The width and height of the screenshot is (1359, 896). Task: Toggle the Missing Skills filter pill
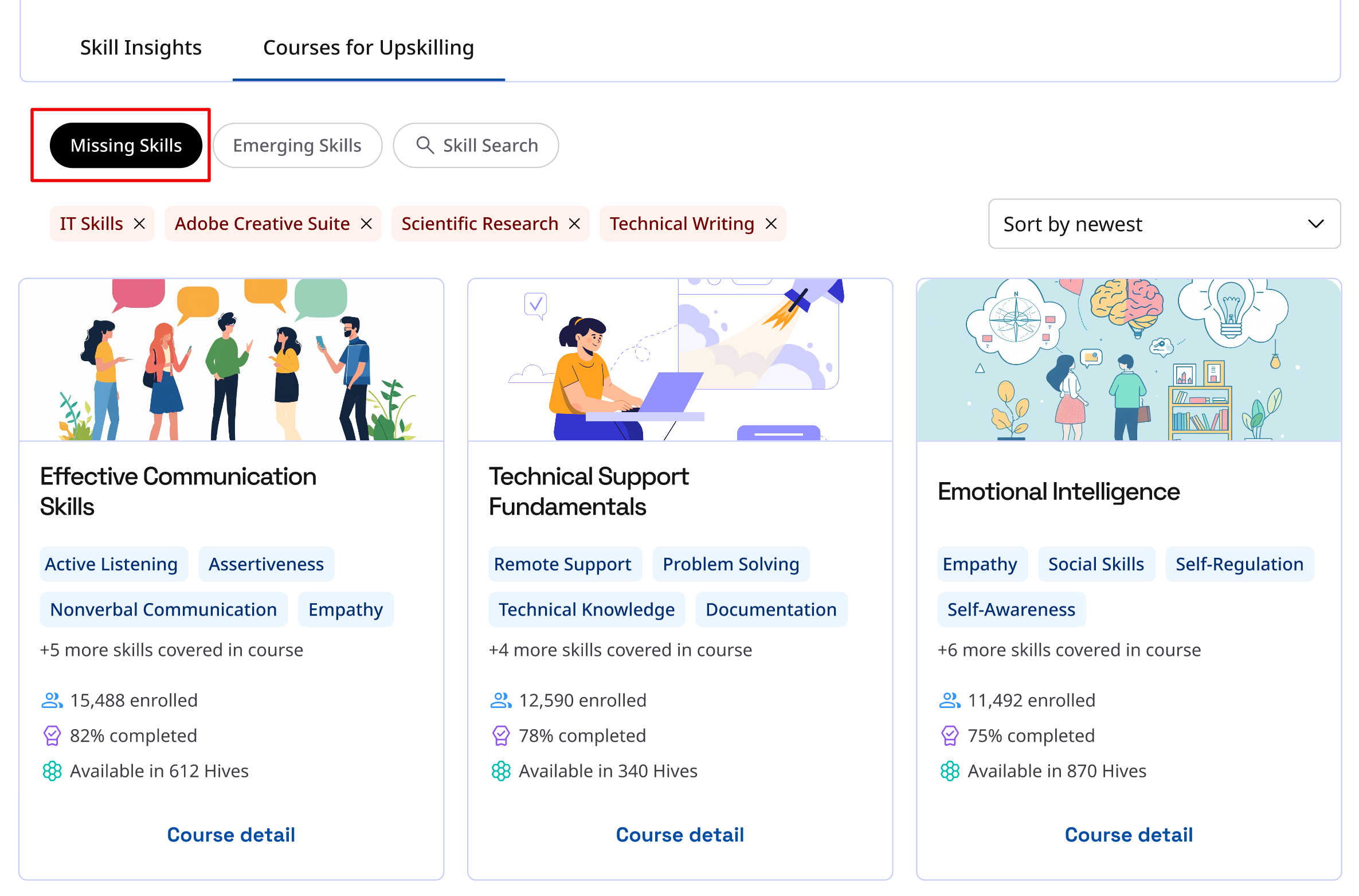[x=126, y=145]
